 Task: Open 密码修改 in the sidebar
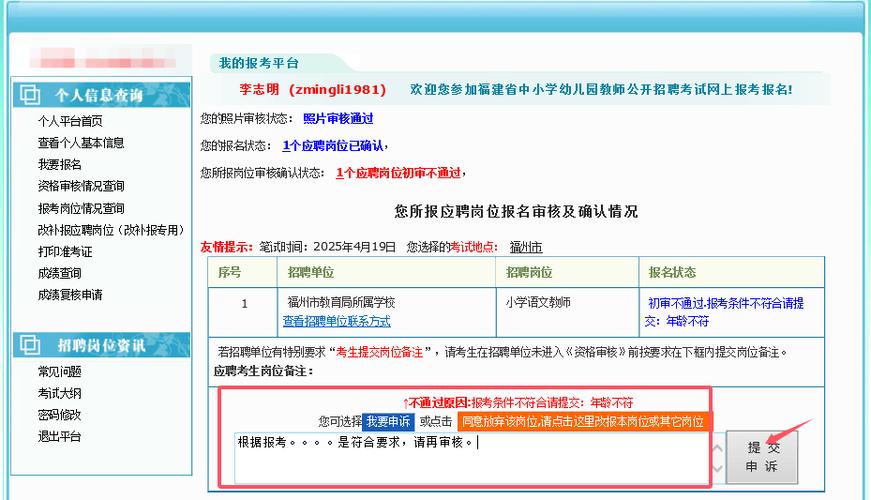(x=59, y=415)
